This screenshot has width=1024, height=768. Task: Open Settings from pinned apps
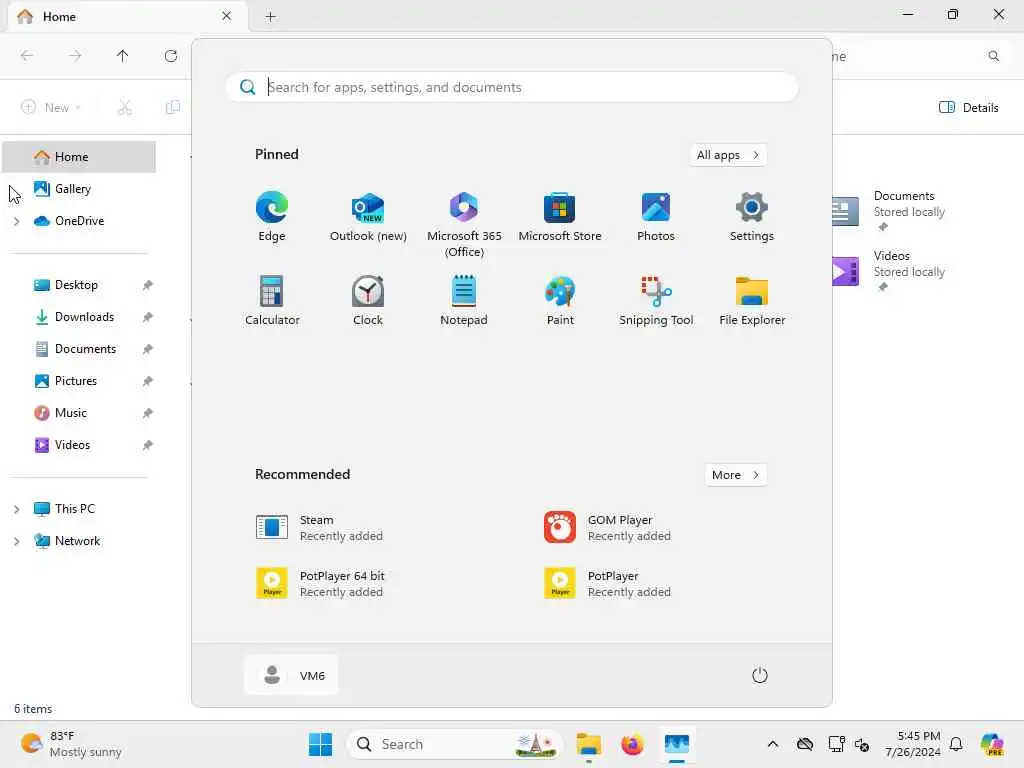(752, 217)
